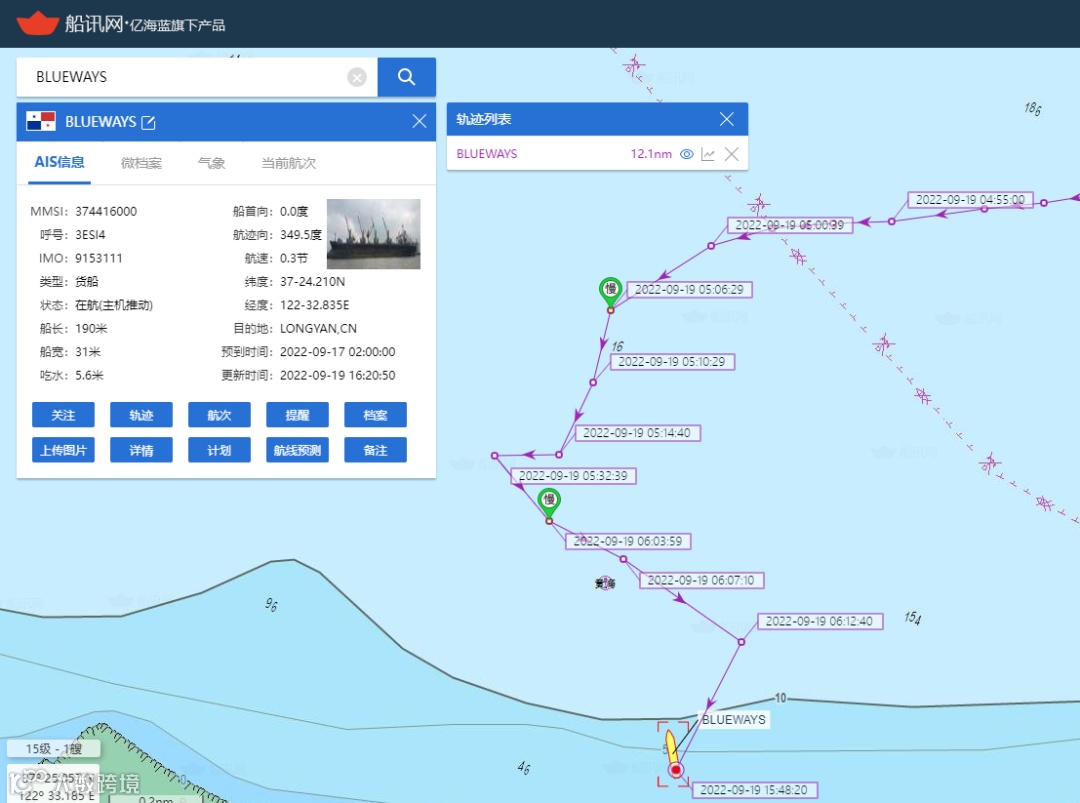Viewport: 1080px width, 803px height.
Task: Click the 档案 button
Action: (375, 415)
